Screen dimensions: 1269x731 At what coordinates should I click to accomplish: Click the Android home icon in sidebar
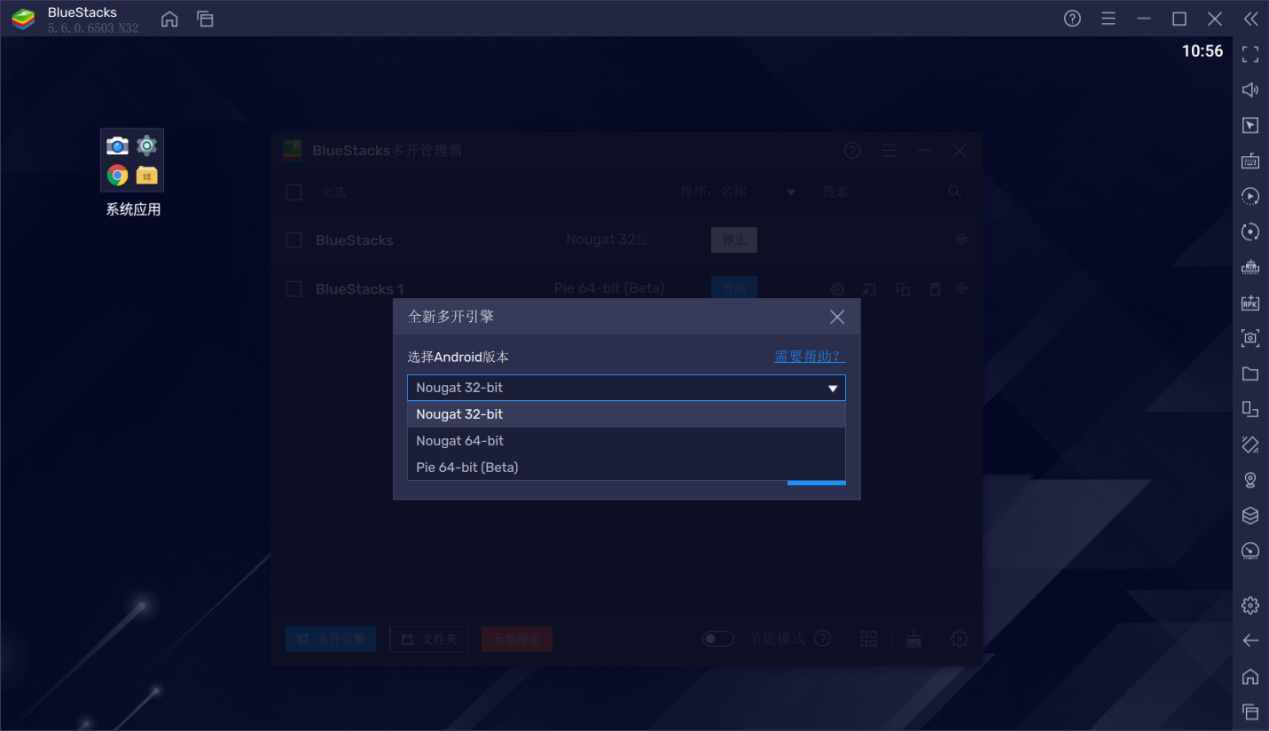[x=1250, y=677]
